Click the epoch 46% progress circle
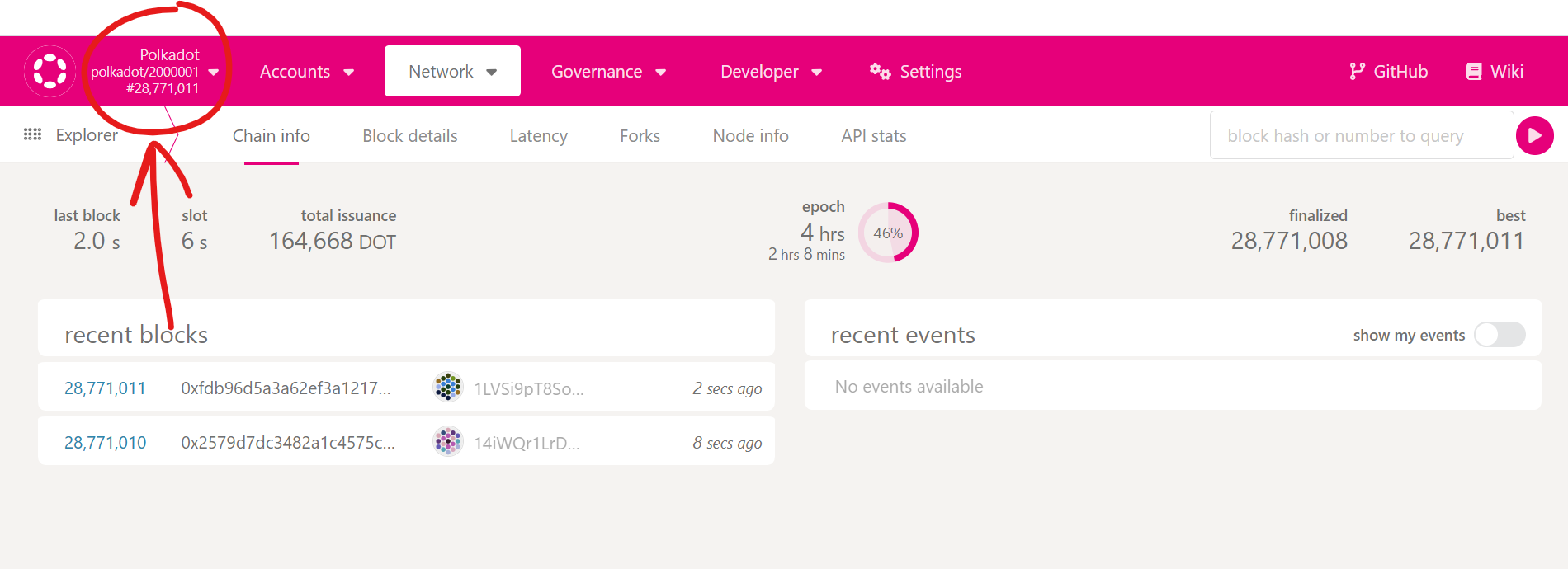 click(x=888, y=233)
